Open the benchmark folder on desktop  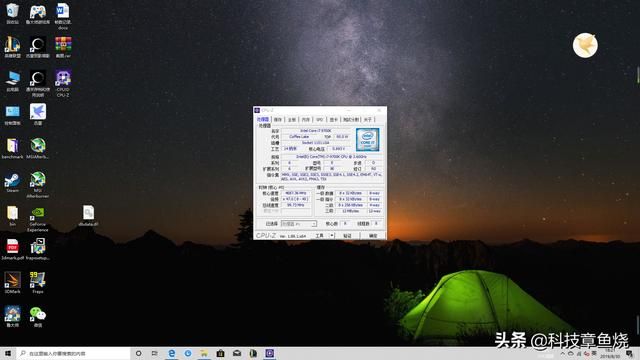tap(12, 148)
